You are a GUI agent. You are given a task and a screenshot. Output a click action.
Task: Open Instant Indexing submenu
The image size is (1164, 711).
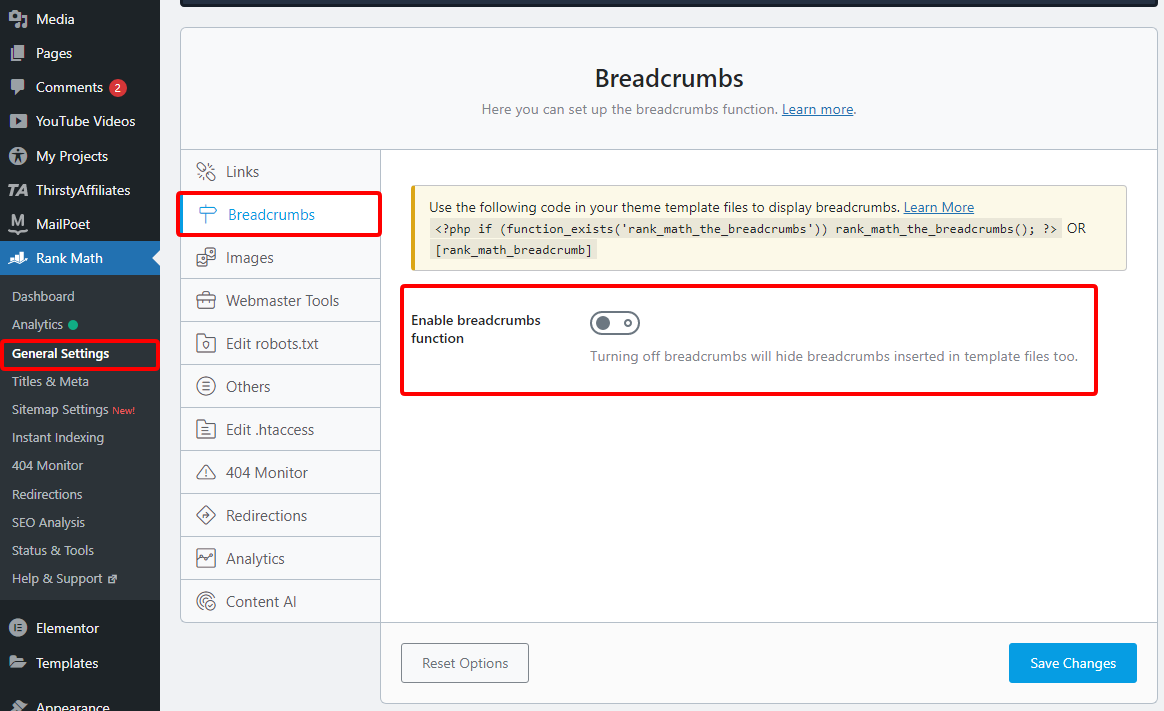pos(58,438)
